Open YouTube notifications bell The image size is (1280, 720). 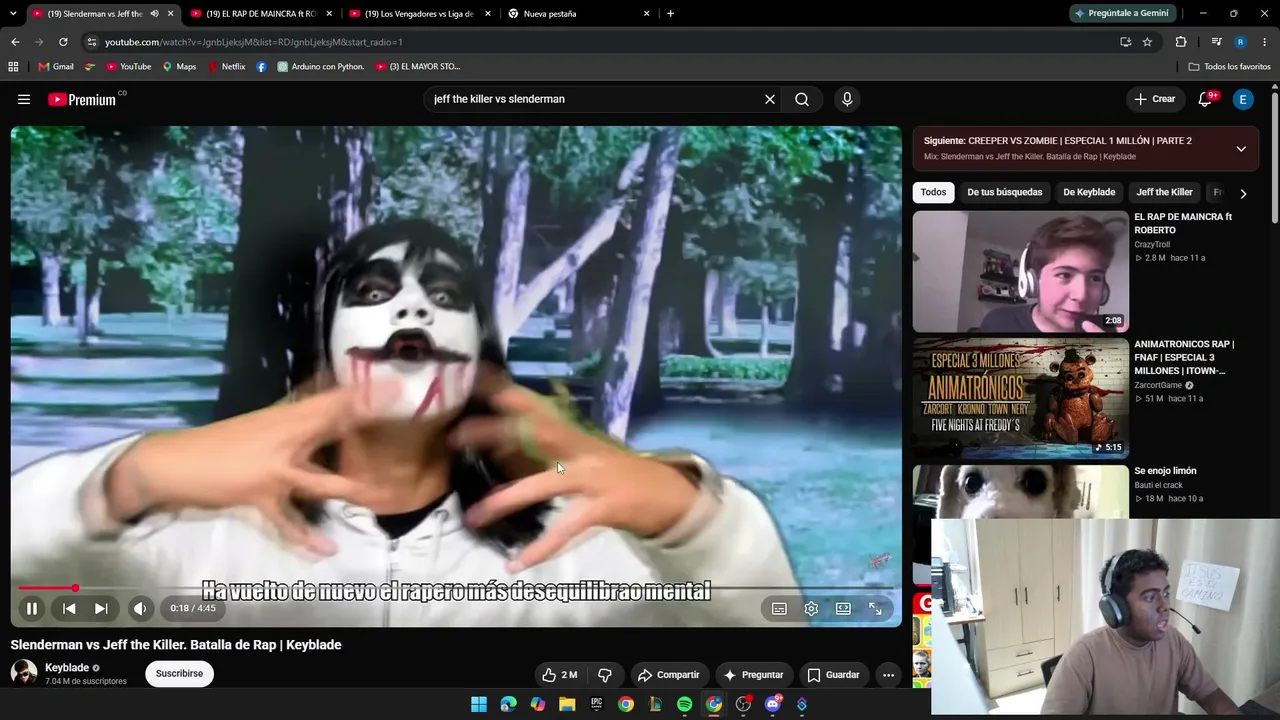(1205, 99)
